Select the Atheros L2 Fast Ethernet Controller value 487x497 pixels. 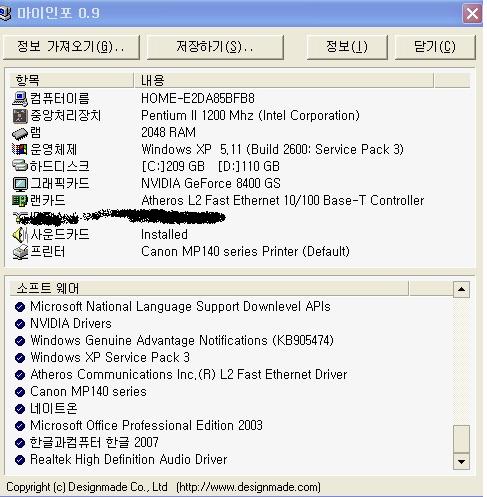(x=283, y=201)
